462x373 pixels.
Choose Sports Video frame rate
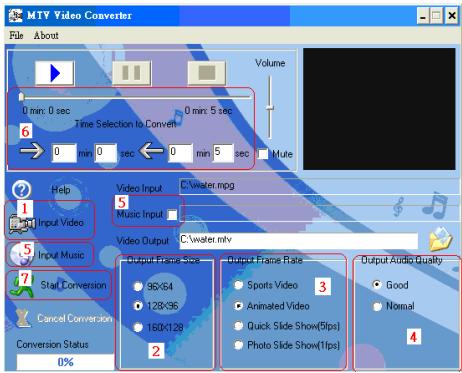coord(238,285)
